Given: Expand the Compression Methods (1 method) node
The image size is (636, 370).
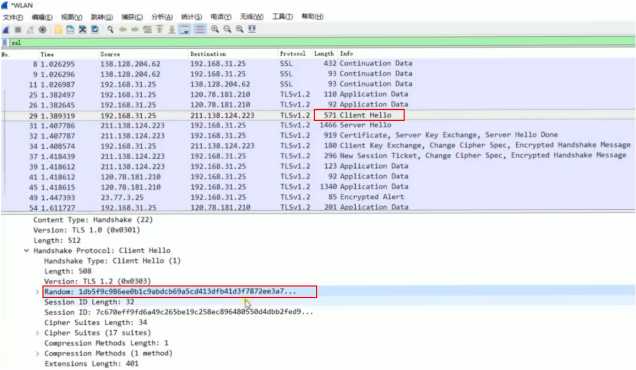Looking at the screenshot, I should 37,354.
